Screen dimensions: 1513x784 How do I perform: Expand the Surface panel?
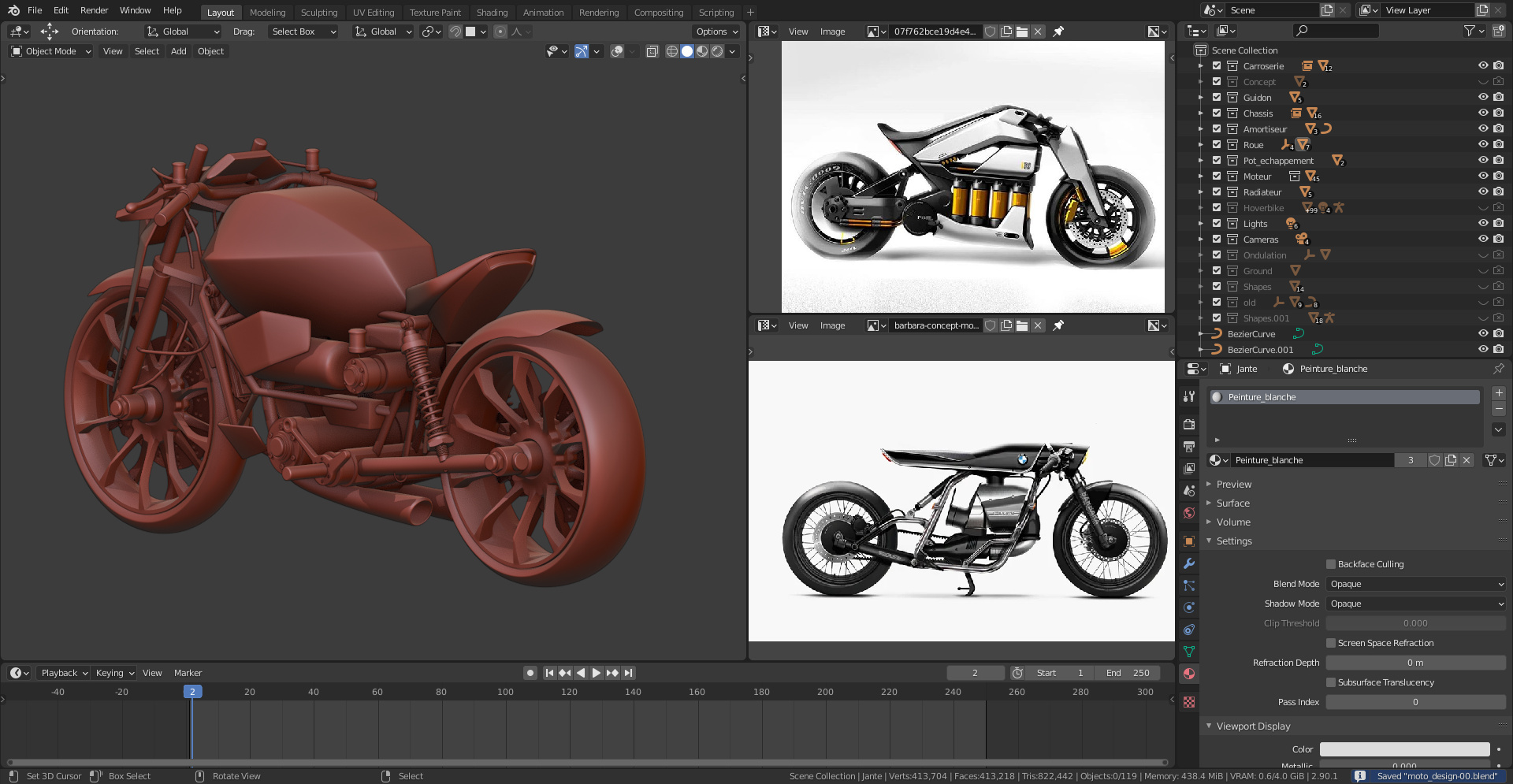click(x=1232, y=503)
